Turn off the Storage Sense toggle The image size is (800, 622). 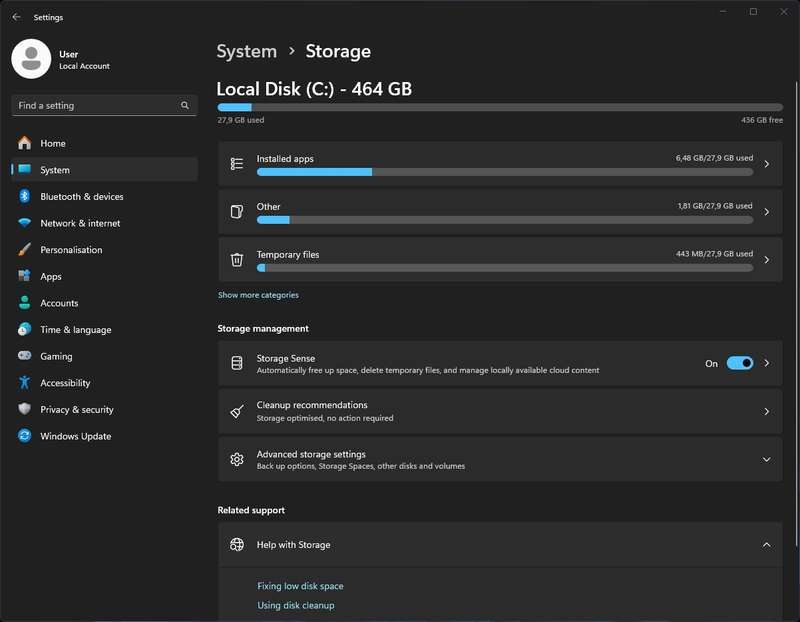[x=740, y=363]
